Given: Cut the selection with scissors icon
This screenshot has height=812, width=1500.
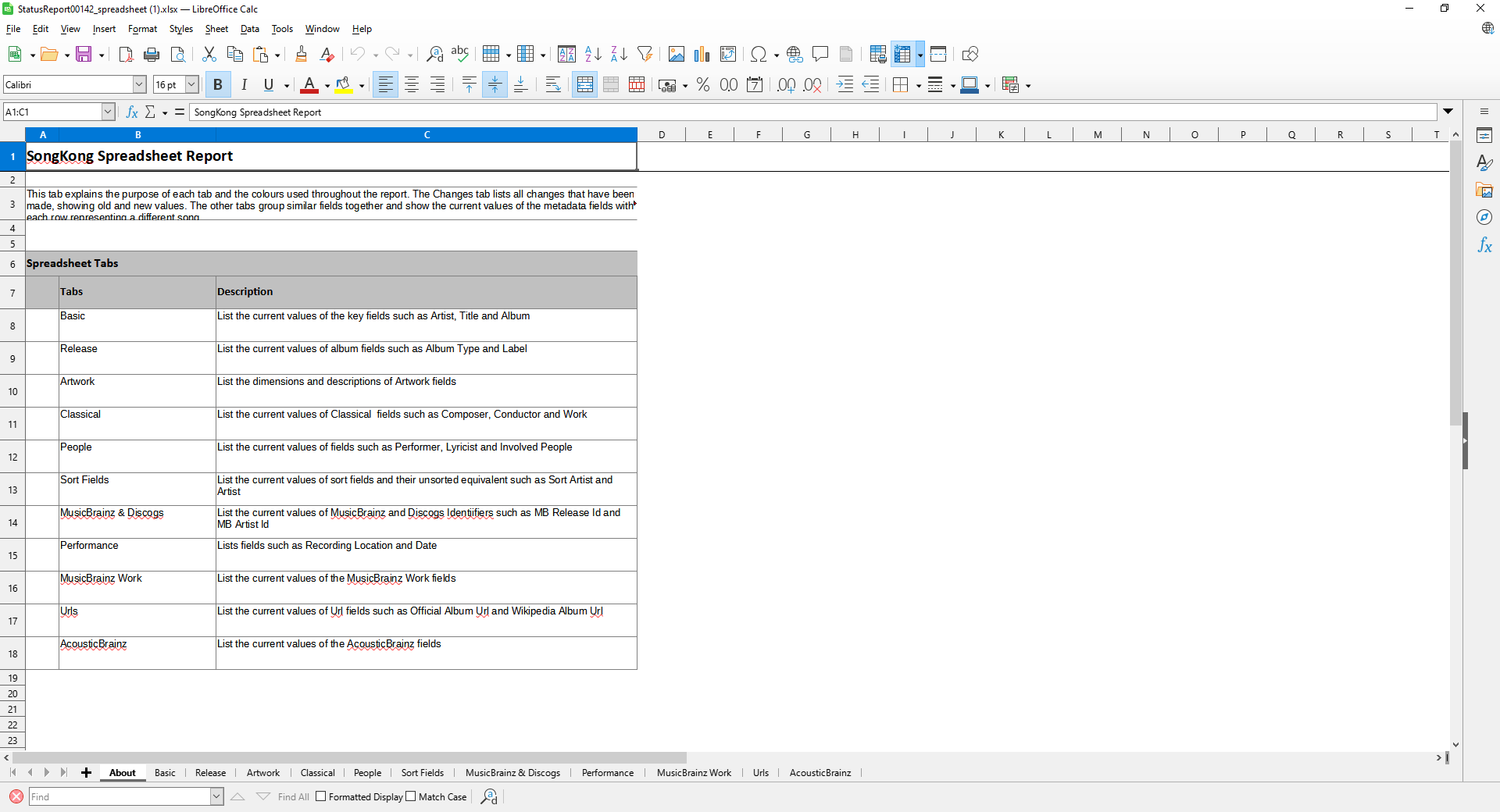Looking at the screenshot, I should pyautogui.click(x=209, y=54).
